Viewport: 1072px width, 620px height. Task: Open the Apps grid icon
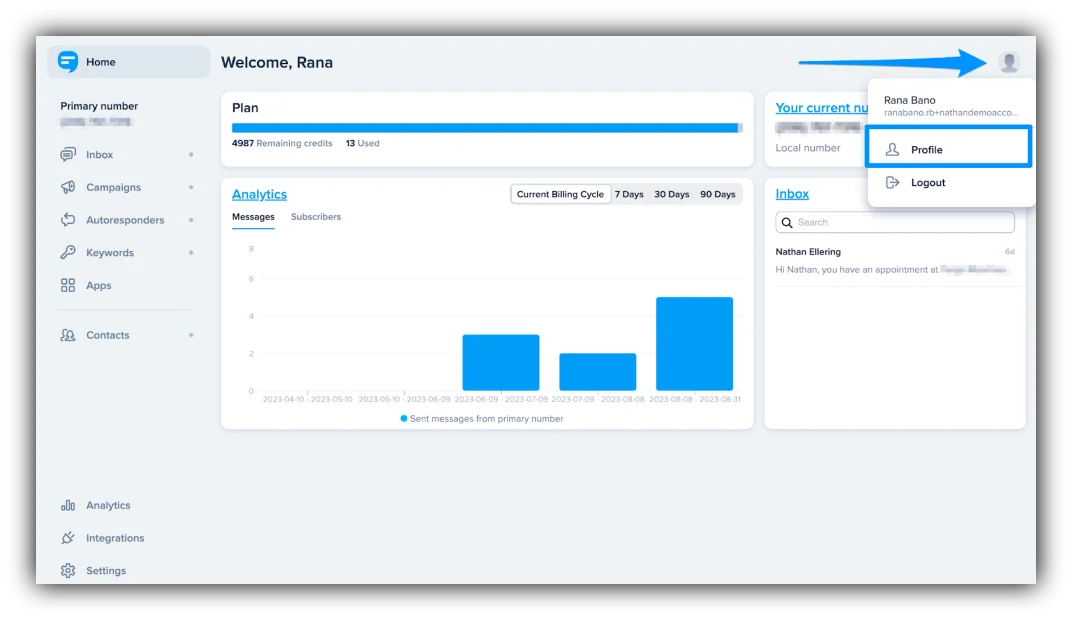tap(68, 286)
